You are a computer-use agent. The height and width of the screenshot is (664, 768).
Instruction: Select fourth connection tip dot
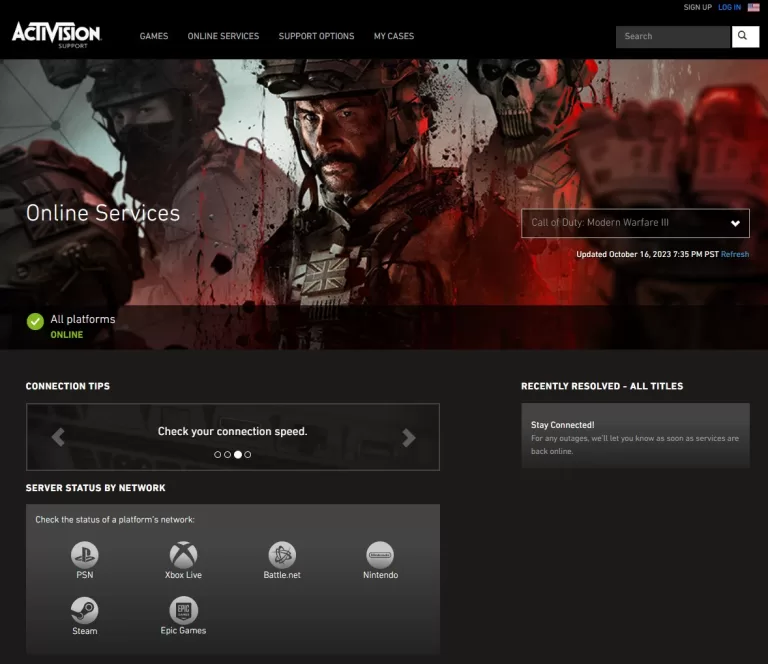(x=247, y=454)
